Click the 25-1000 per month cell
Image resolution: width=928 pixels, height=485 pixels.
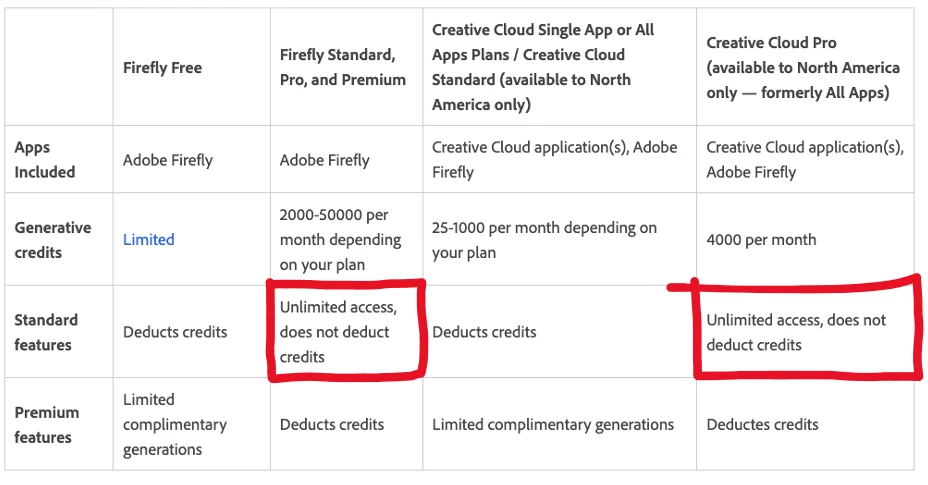(x=544, y=240)
